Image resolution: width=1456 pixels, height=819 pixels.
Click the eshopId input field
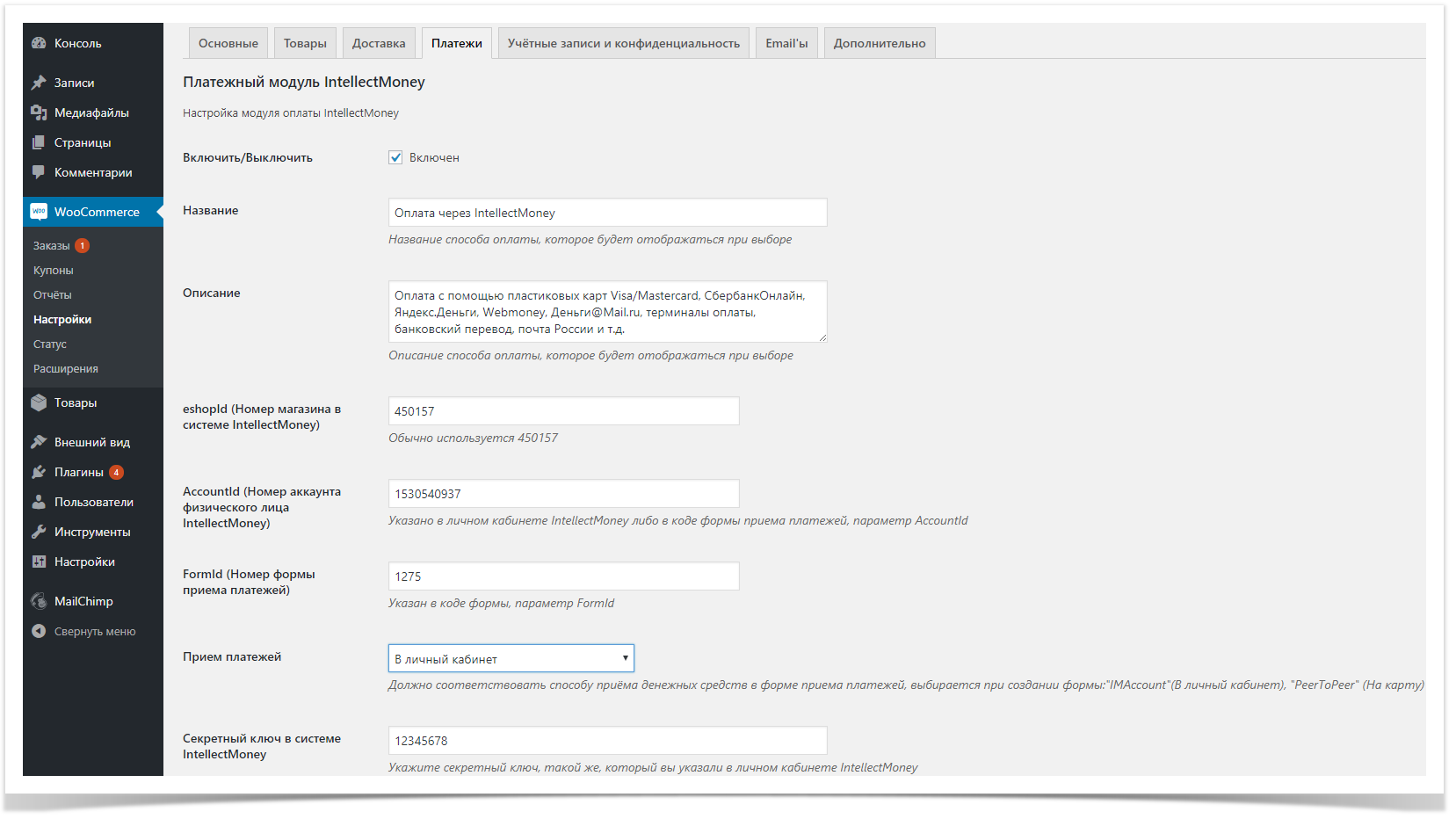pyautogui.click(x=563, y=411)
